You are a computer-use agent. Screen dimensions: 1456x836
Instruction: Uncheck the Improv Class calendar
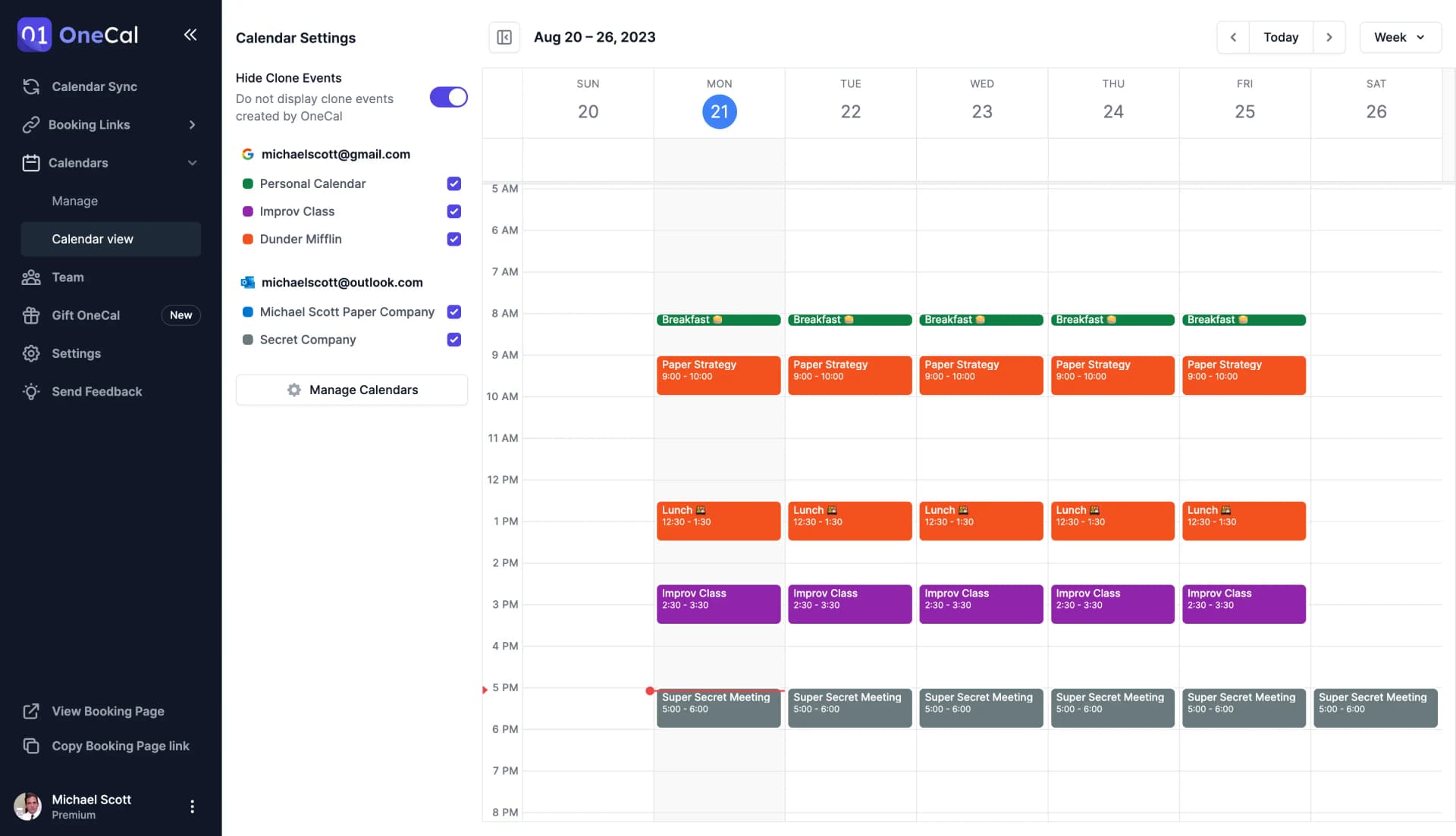click(453, 211)
